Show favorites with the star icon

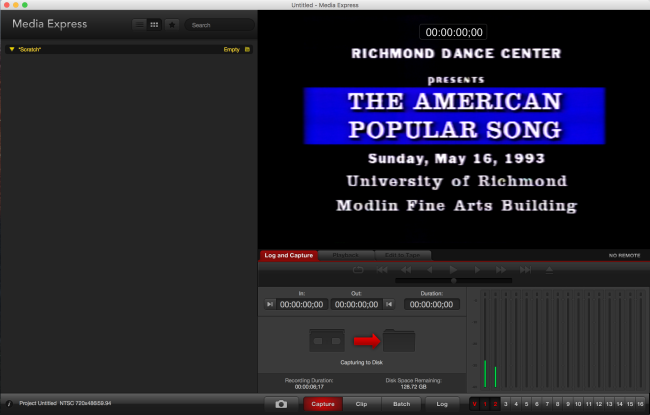172,25
